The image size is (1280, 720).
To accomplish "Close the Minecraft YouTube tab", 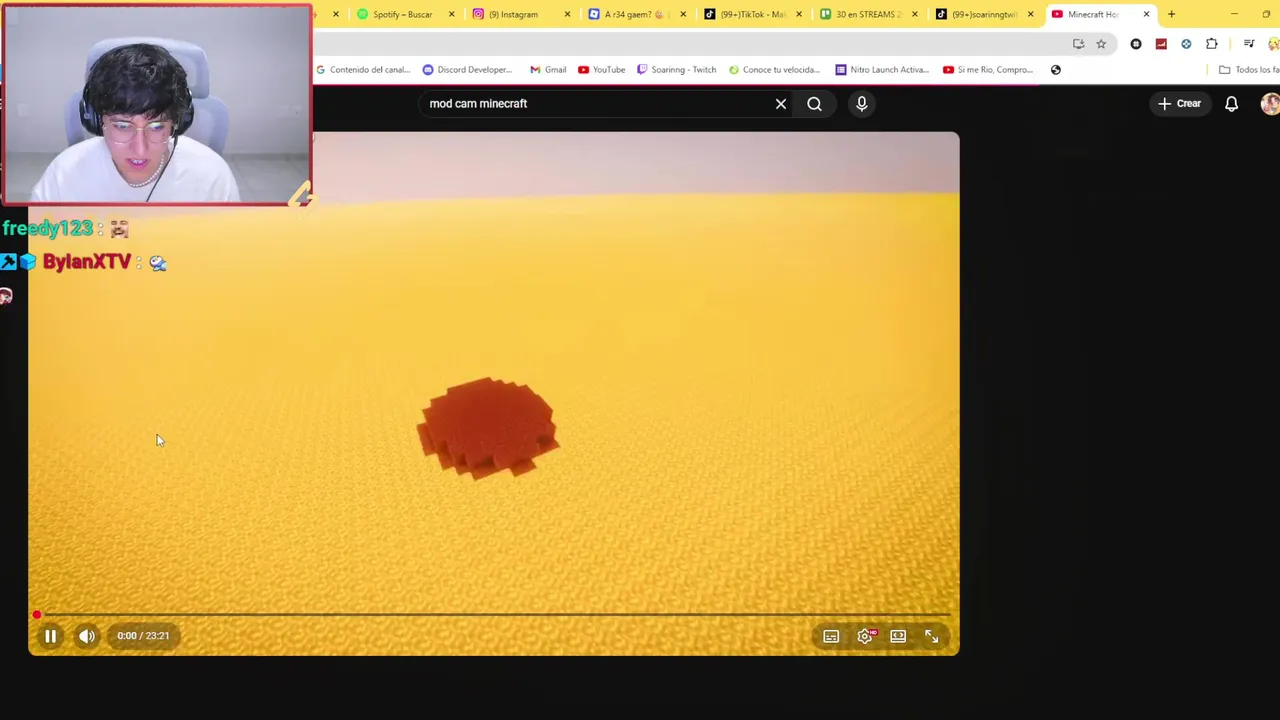I will [x=1146, y=14].
